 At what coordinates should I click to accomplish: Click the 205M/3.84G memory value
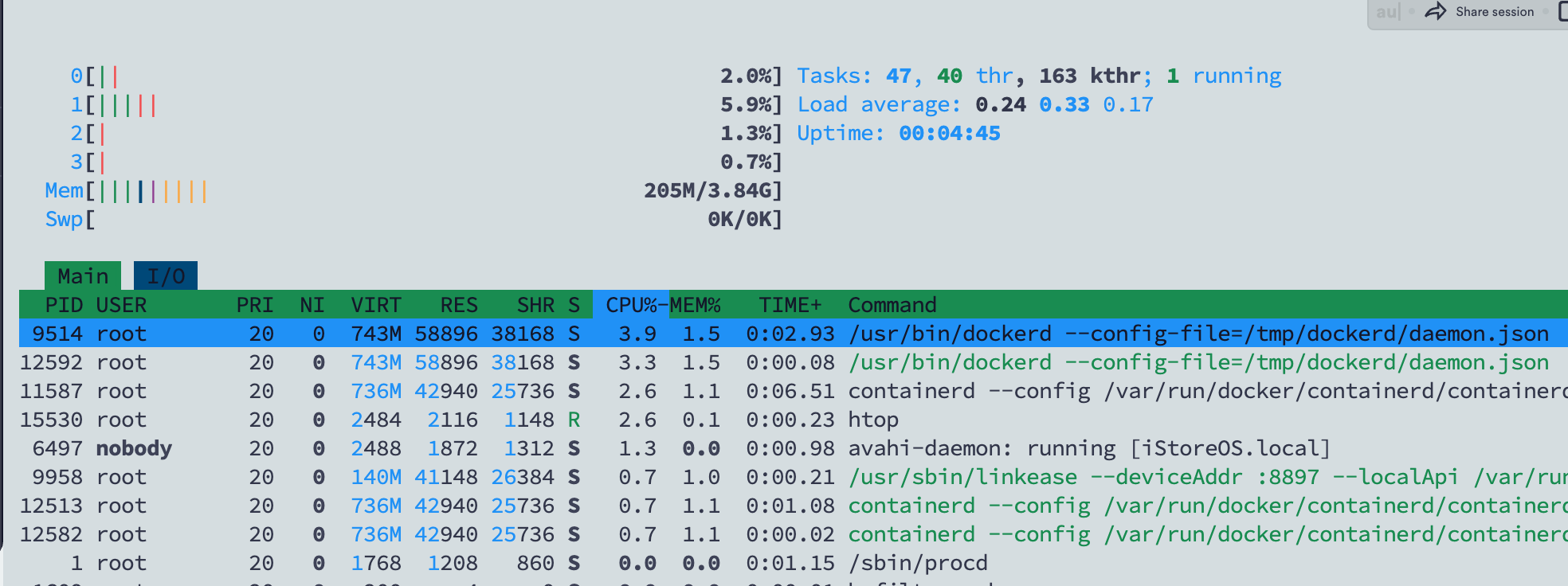point(708,190)
